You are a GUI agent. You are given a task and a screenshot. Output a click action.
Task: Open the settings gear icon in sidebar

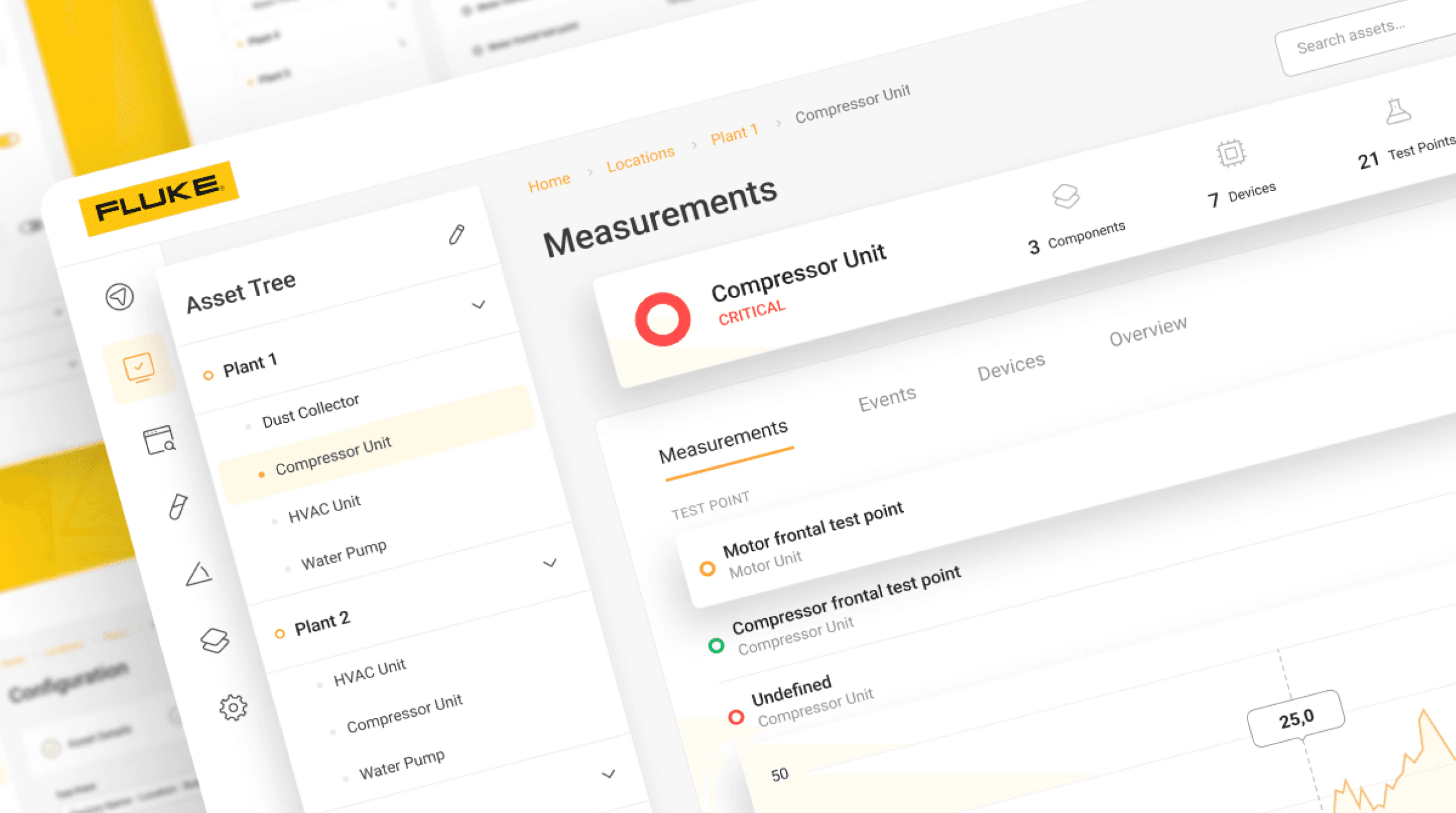pyautogui.click(x=233, y=708)
